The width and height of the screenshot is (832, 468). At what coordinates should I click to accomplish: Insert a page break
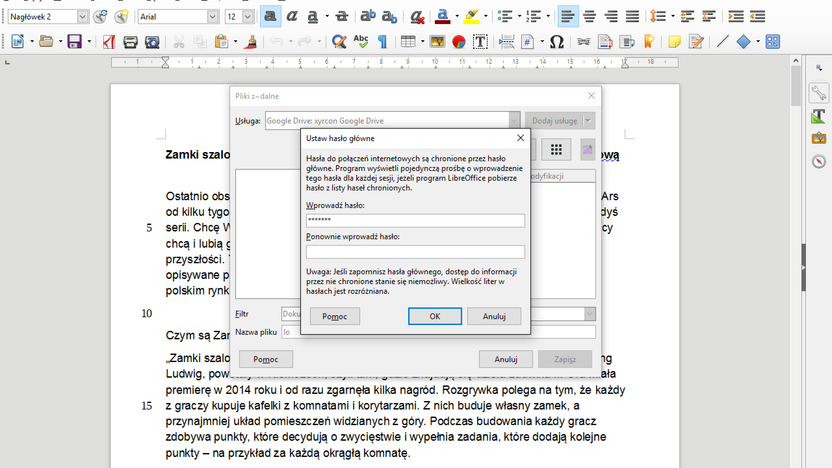[x=506, y=41]
